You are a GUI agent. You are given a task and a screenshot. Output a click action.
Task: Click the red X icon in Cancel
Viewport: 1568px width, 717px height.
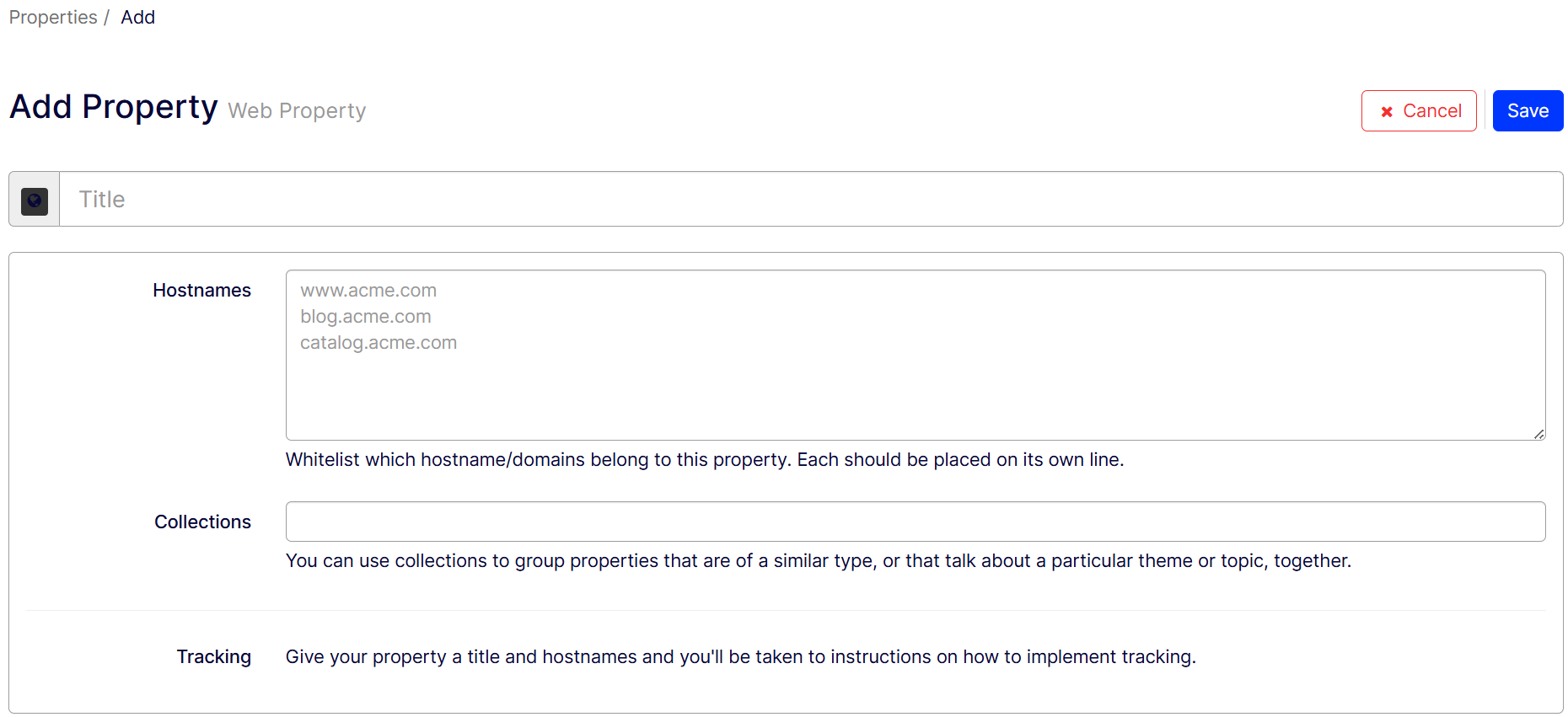coord(1387,111)
